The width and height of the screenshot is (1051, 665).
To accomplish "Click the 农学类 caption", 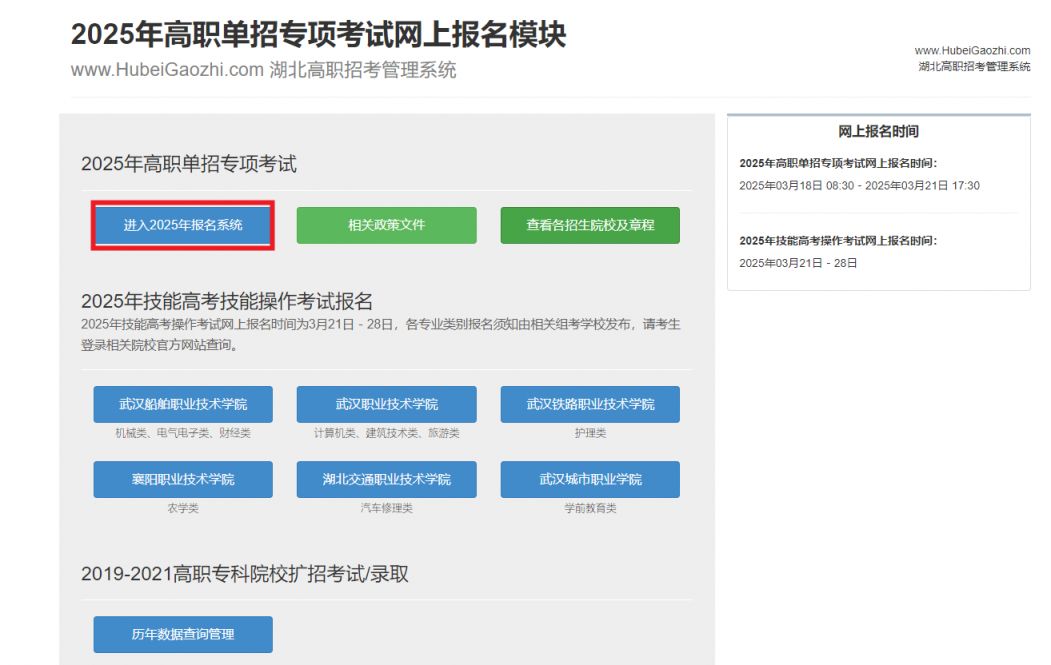I will click(183, 509).
